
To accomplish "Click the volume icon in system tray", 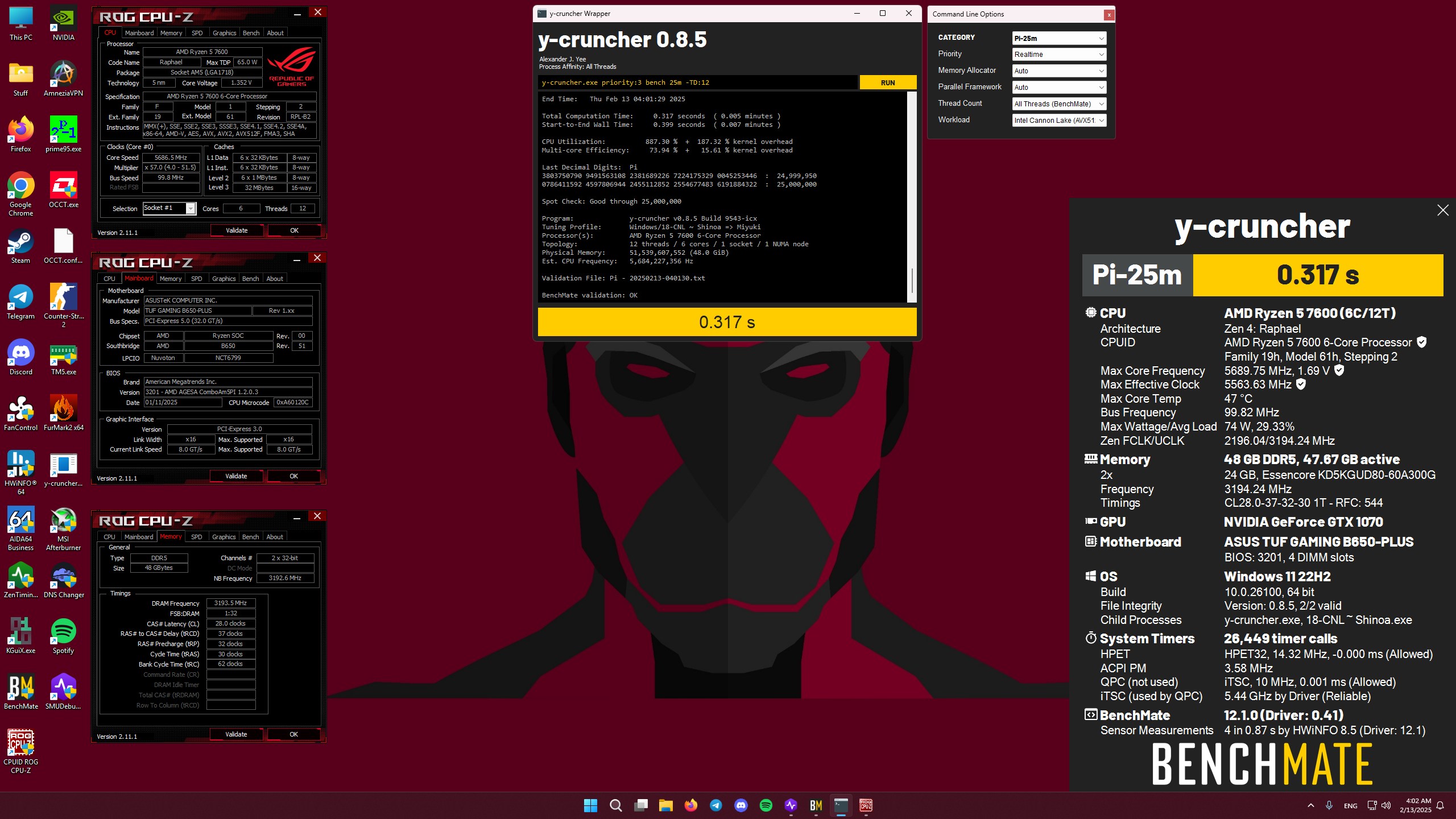I will point(1386,805).
